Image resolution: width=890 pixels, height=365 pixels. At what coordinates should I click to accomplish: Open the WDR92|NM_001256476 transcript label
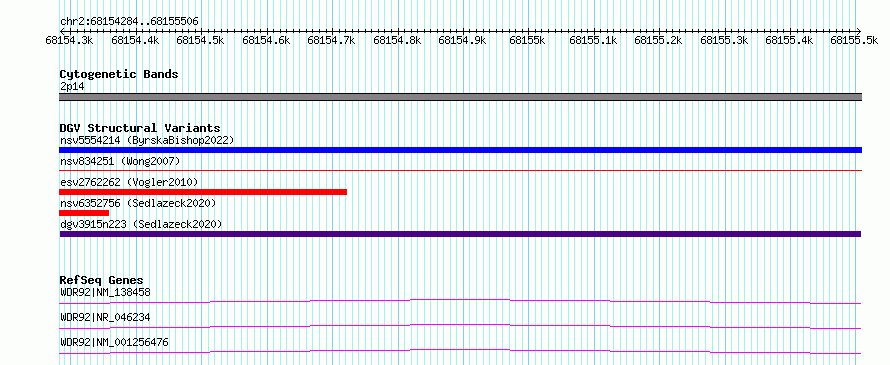(114, 342)
